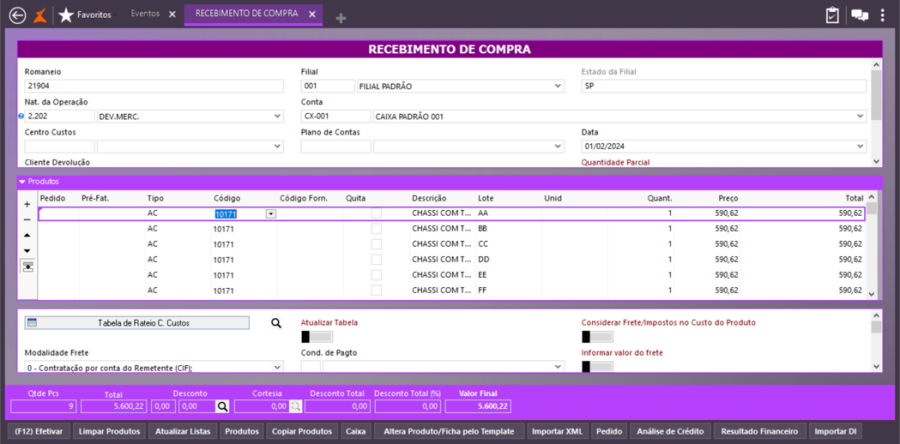Open the DEV.MERC. operation dropdown
Image resolution: width=900 pixels, height=444 pixels.
pos(277,116)
